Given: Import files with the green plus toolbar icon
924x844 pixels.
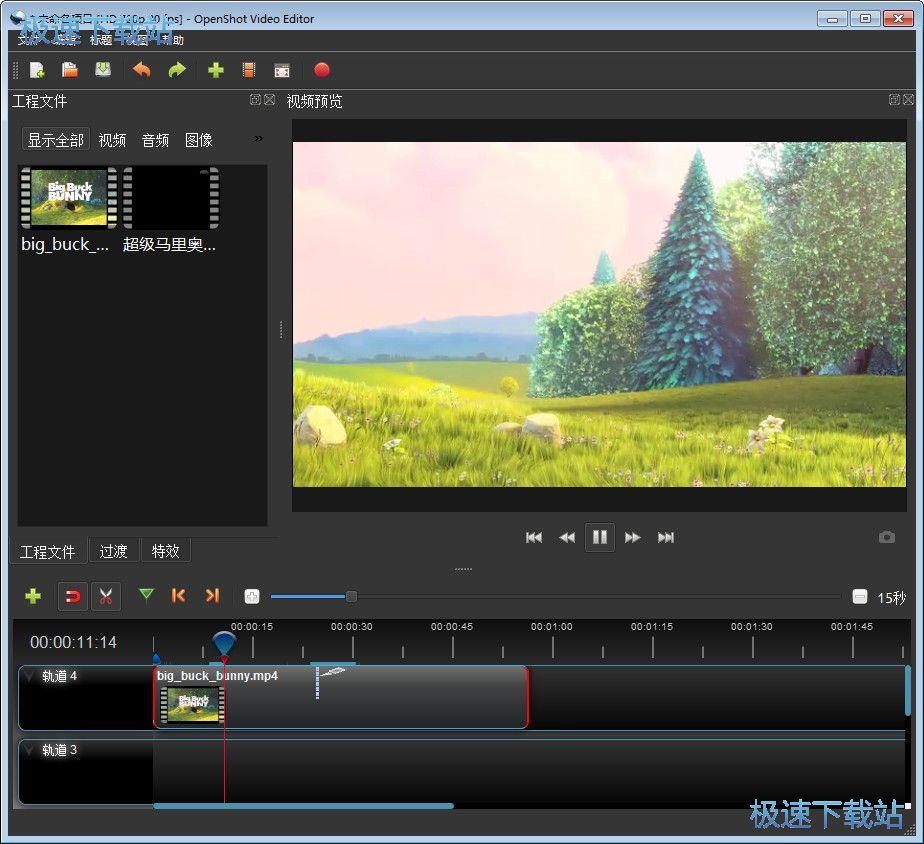Looking at the screenshot, I should (x=215, y=70).
